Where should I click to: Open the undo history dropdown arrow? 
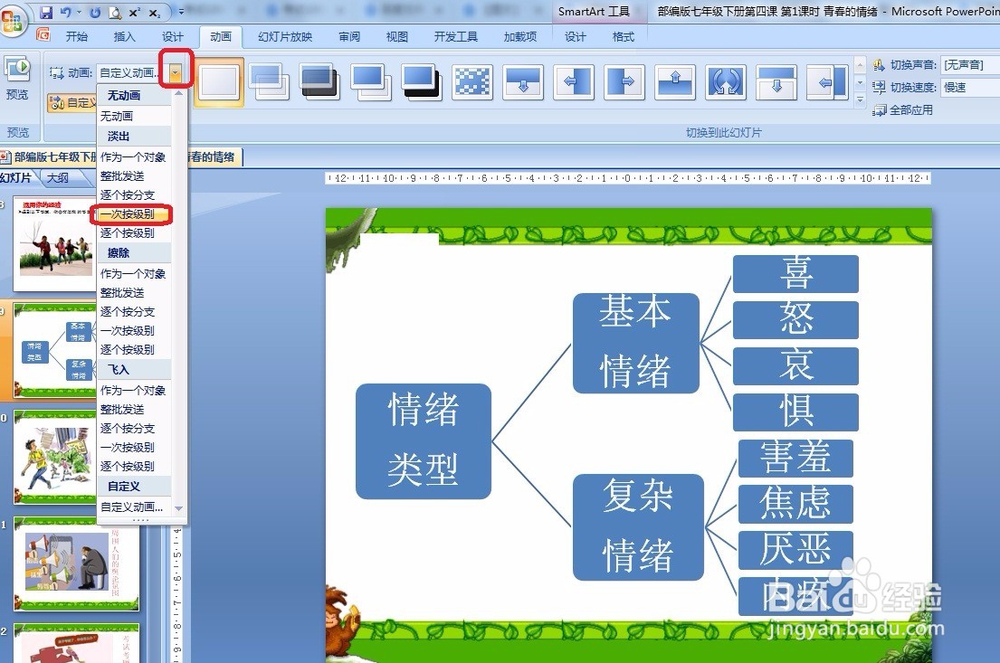point(79,12)
